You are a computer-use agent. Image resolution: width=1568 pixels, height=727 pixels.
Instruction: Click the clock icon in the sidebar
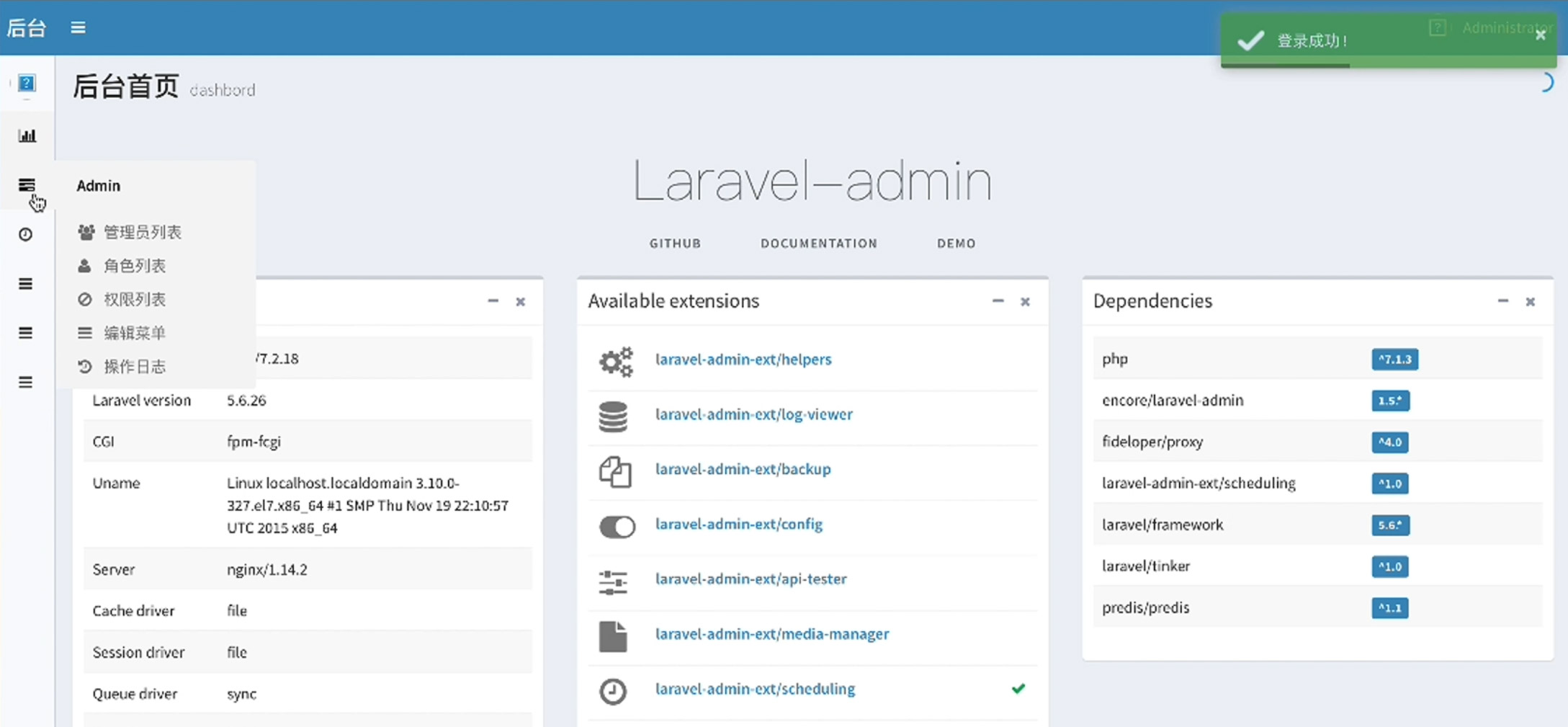(x=26, y=234)
